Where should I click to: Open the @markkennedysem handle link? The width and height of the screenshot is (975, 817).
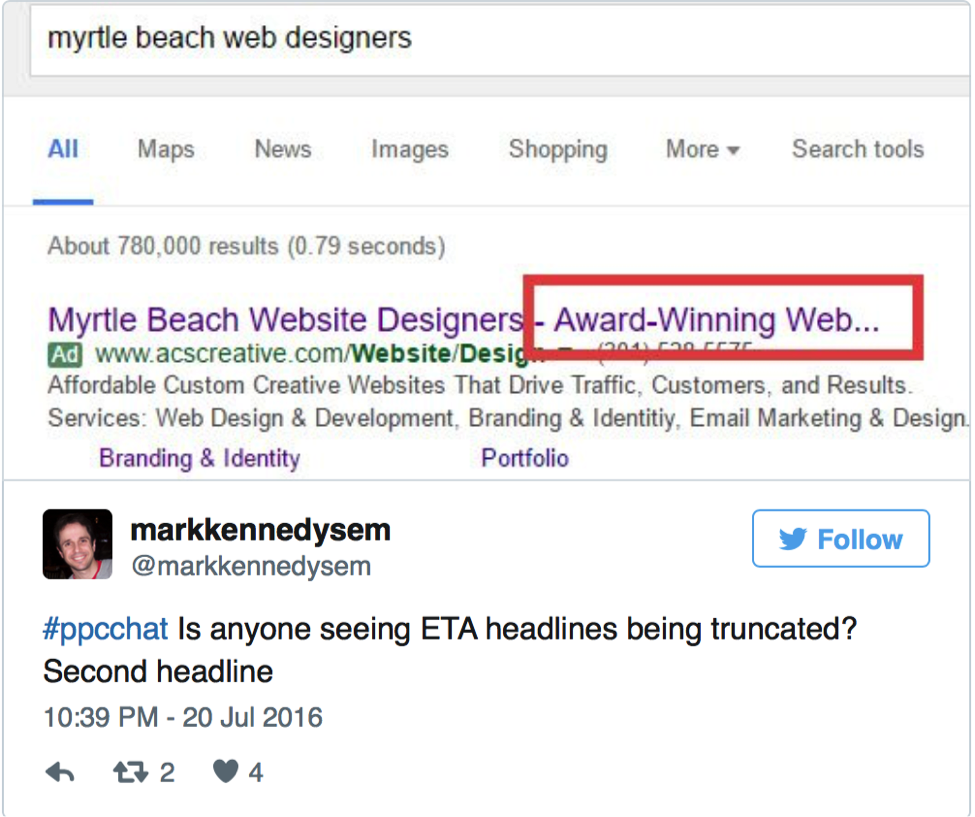251,566
